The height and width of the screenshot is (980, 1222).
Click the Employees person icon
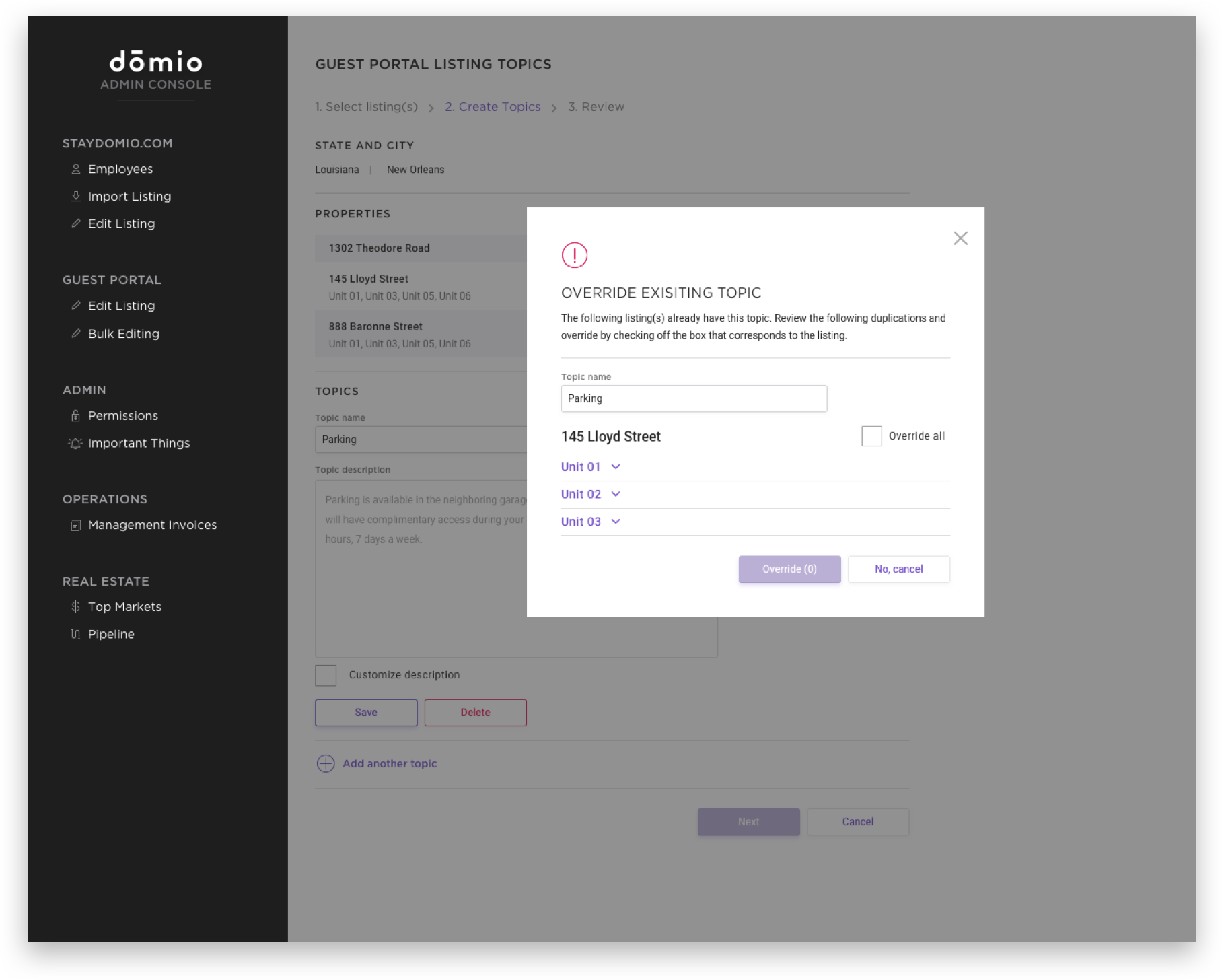point(75,168)
